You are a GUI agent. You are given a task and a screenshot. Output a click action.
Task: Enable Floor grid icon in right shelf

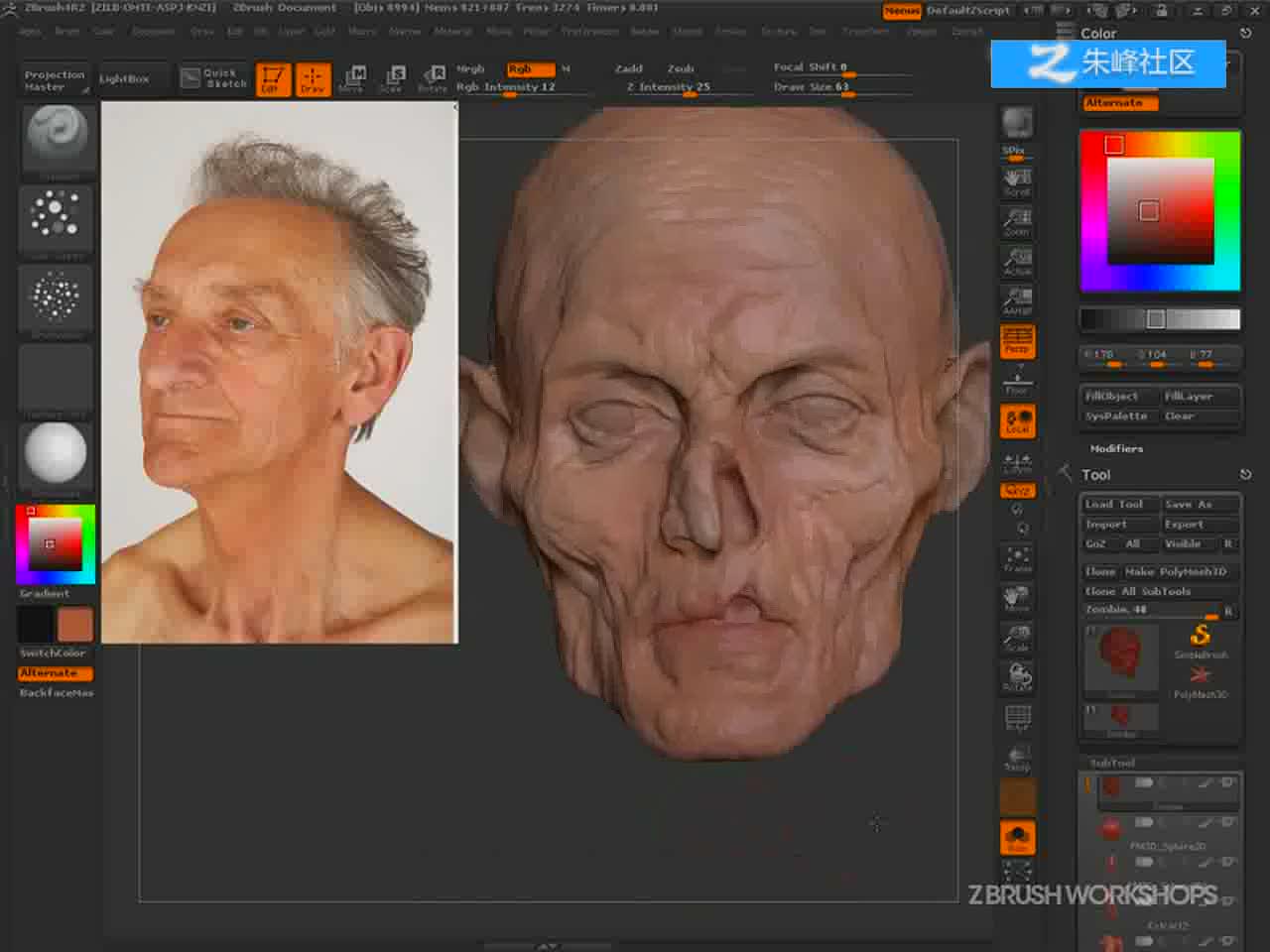click(1017, 380)
